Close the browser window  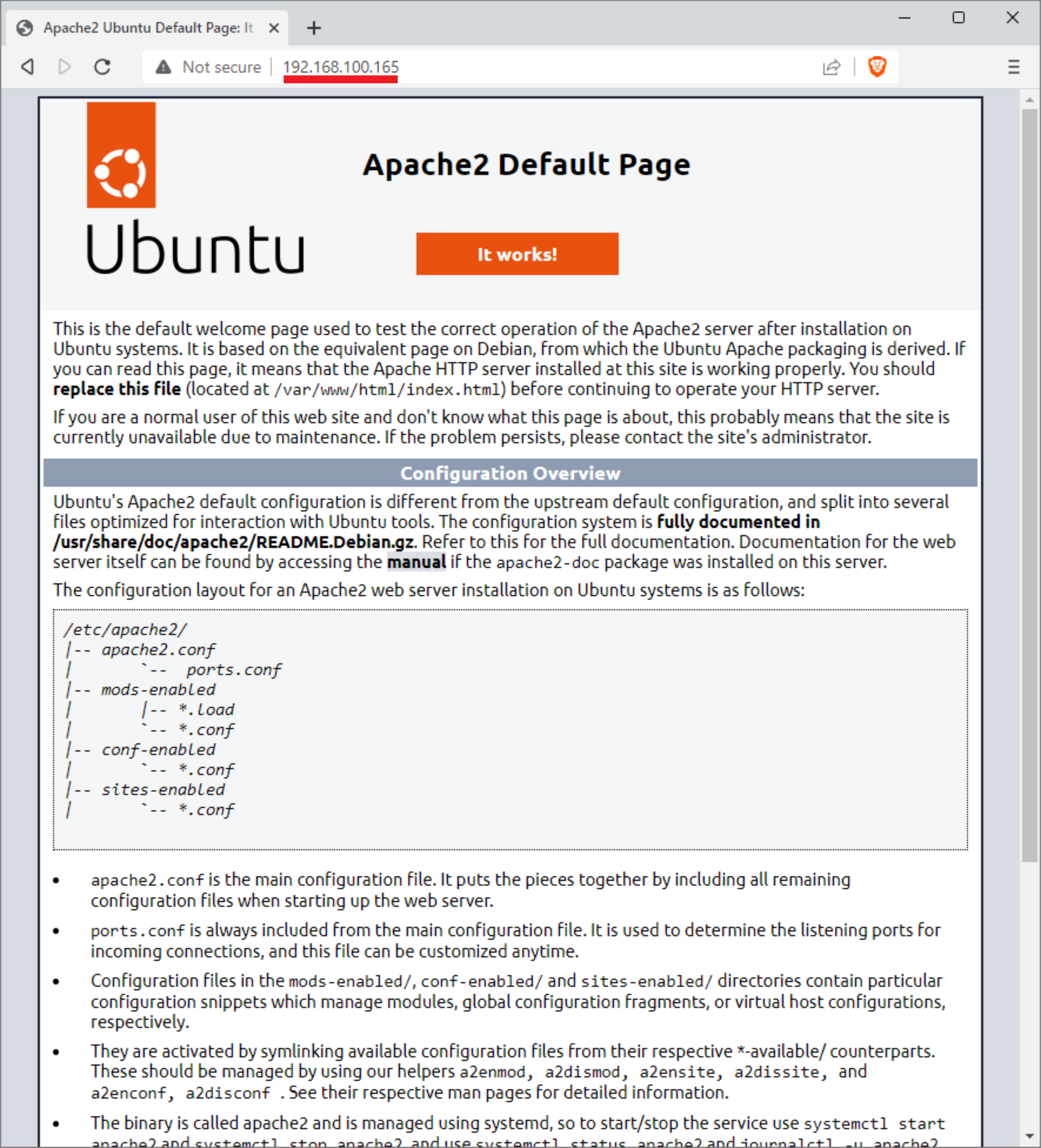pos(1012,18)
